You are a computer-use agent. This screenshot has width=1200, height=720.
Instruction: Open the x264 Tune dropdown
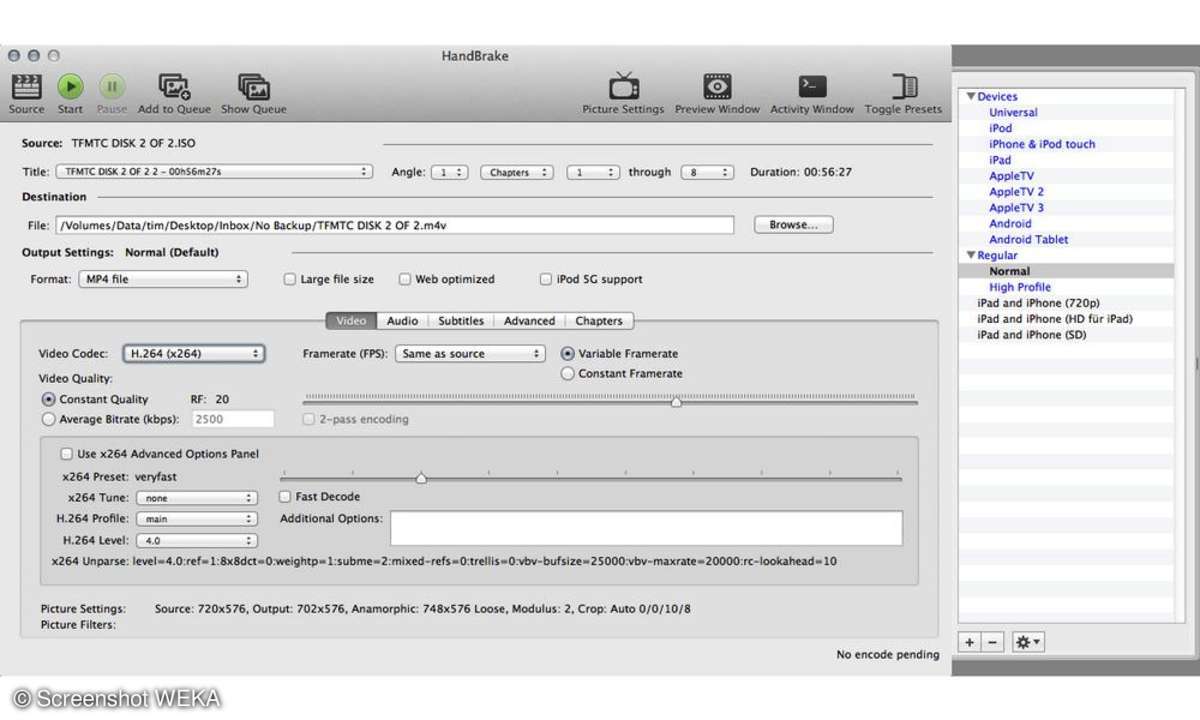click(197, 498)
